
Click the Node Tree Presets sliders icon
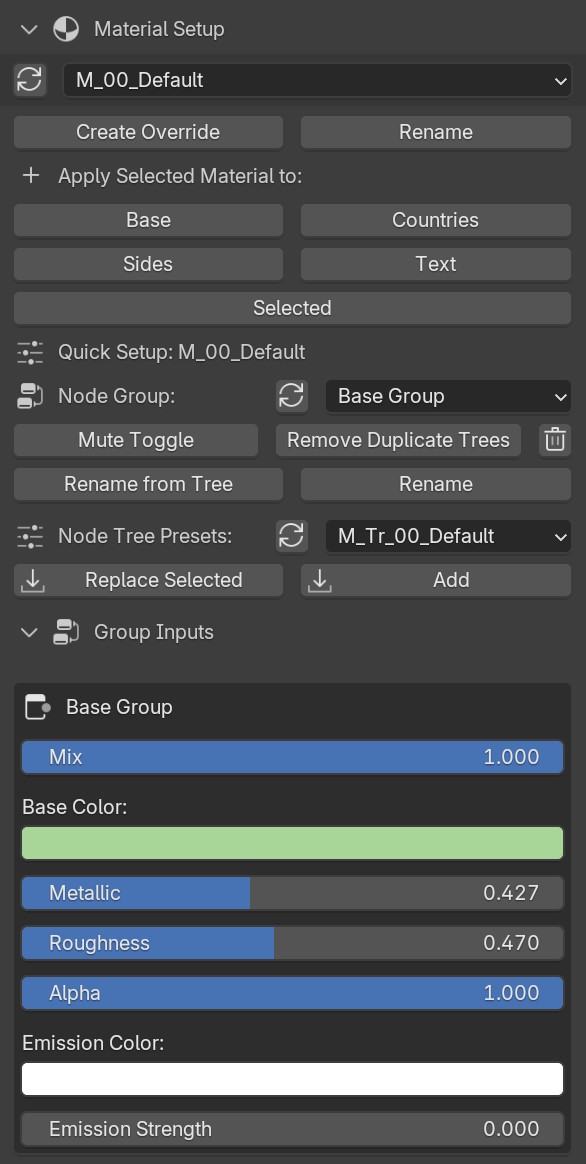pos(30,536)
